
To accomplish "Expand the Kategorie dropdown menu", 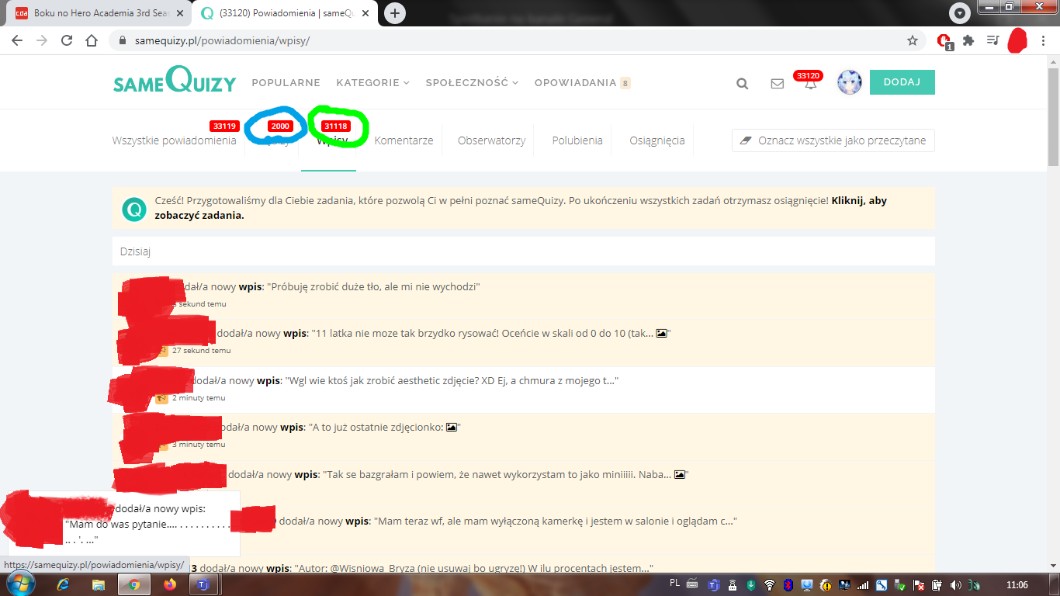I will [x=373, y=83].
